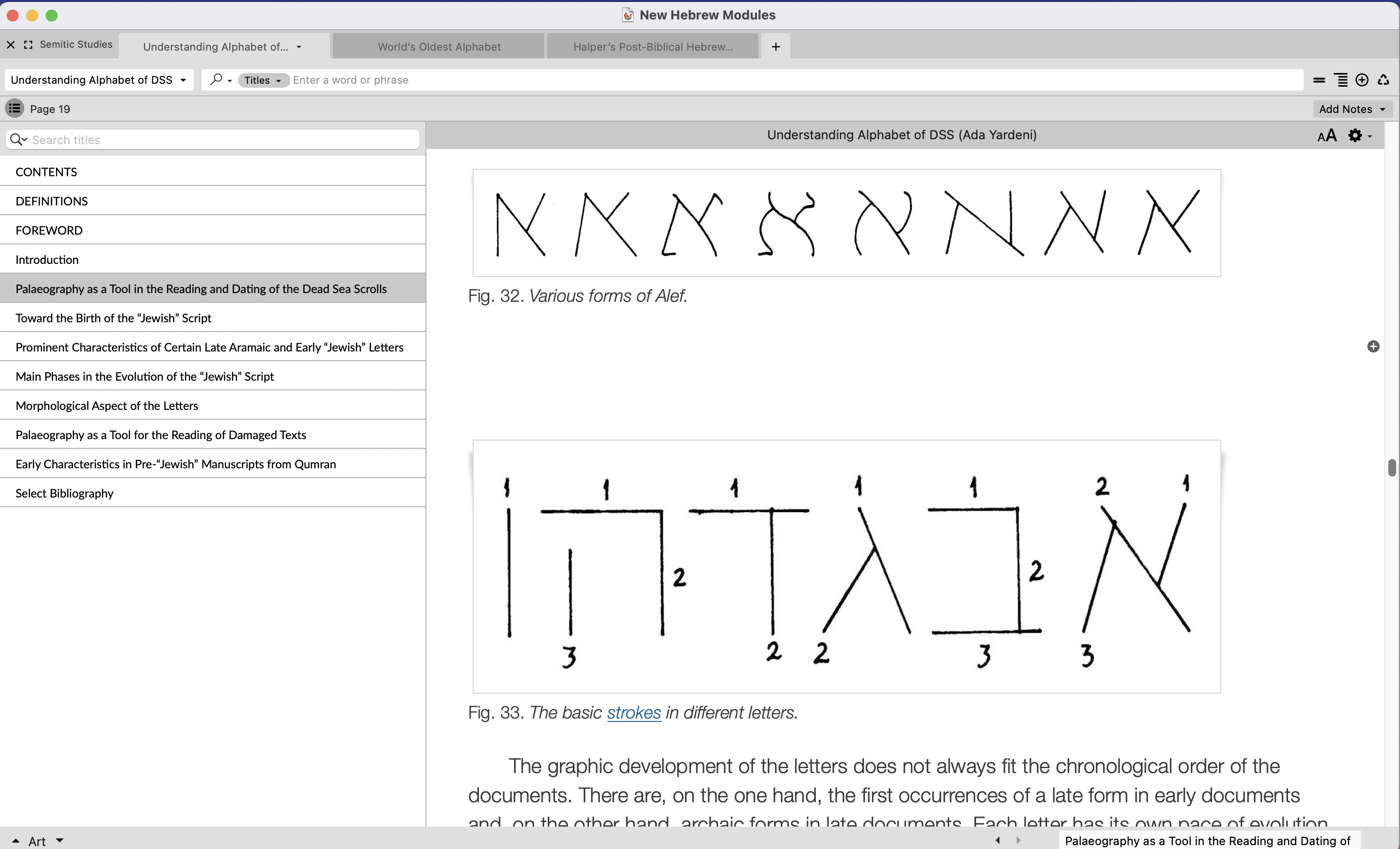This screenshot has width=1400, height=849.
Task: Select Morphological Aspect of the Letters entry
Action: (x=107, y=405)
